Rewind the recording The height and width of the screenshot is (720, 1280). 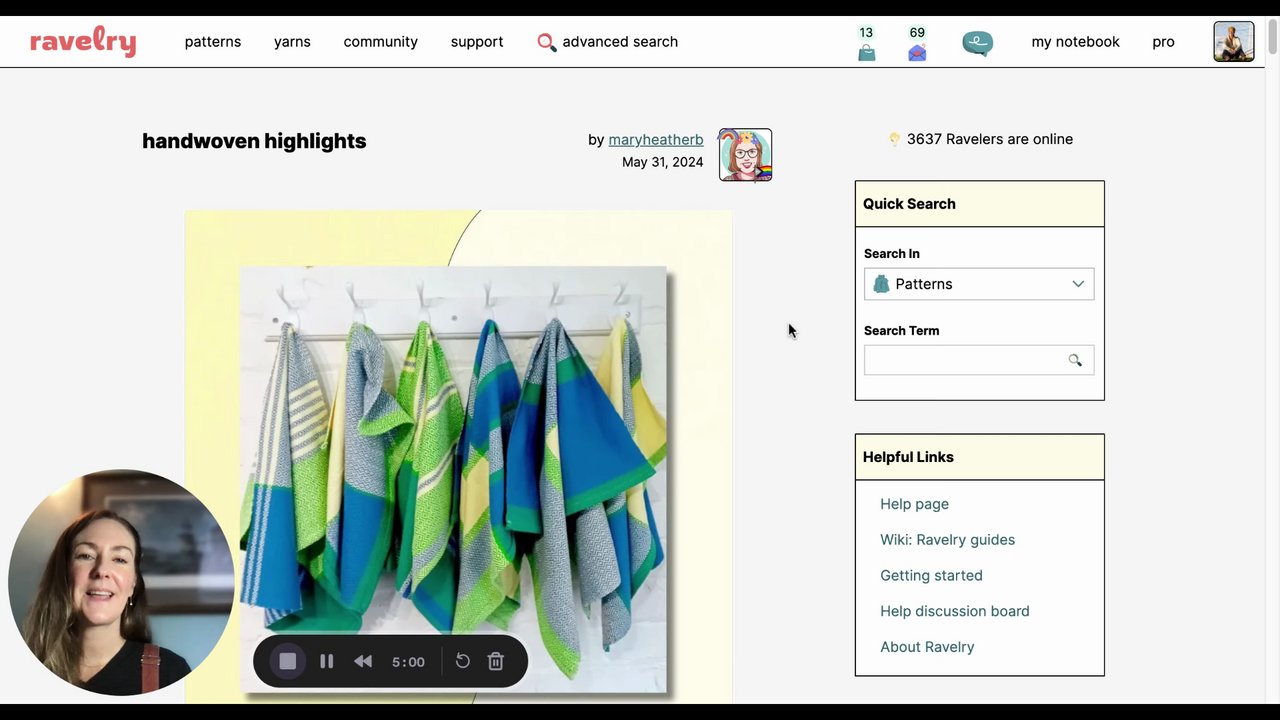[363, 661]
